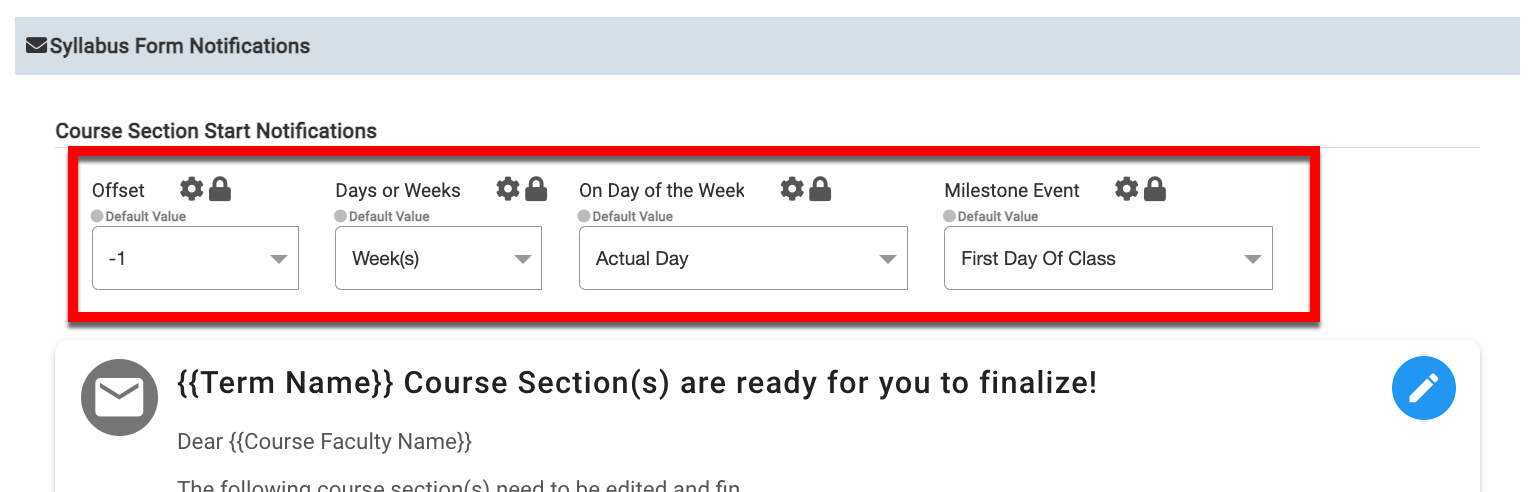The height and width of the screenshot is (492, 1530).
Task: Click the gray envelope icon of the email template
Action: point(119,398)
